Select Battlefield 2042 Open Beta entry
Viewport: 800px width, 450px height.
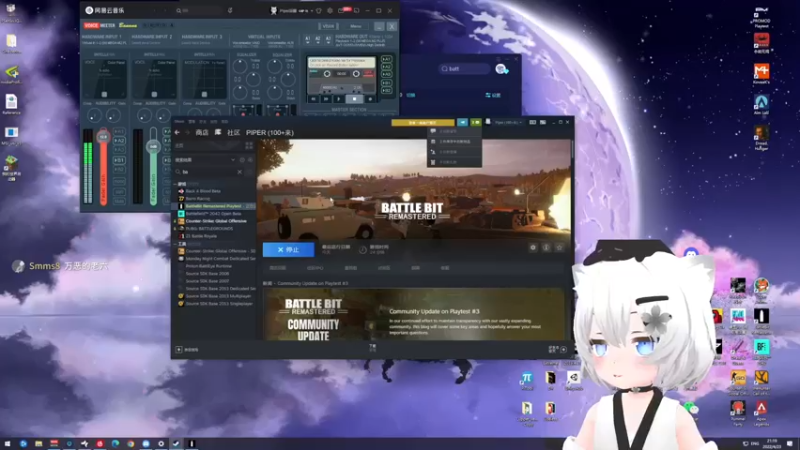(x=213, y=214)
